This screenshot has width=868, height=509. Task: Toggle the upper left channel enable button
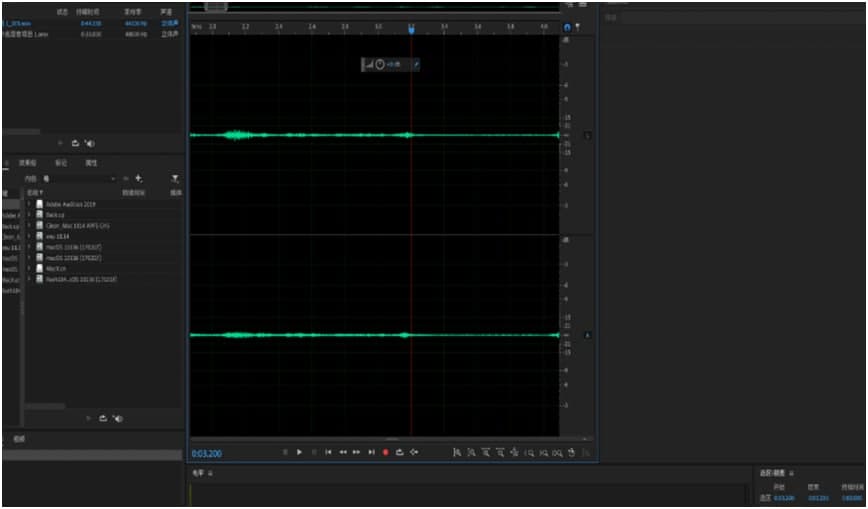[588, 136]
